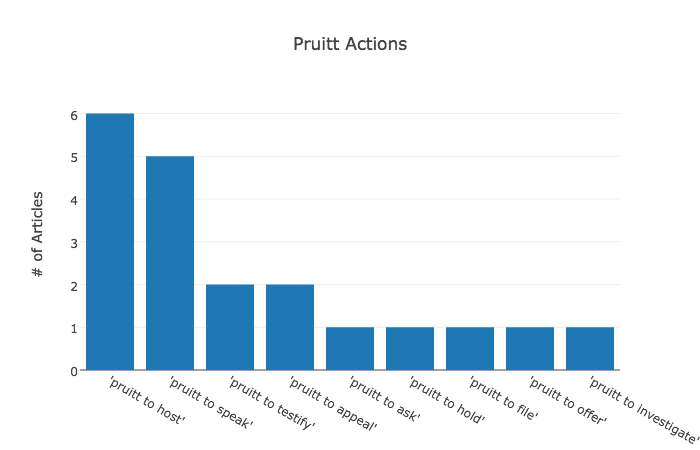Click the 'pruitt to hold' x-axis label
This screenshot has width=700, height=450.
pyautogui.click(x=447, y=398)
